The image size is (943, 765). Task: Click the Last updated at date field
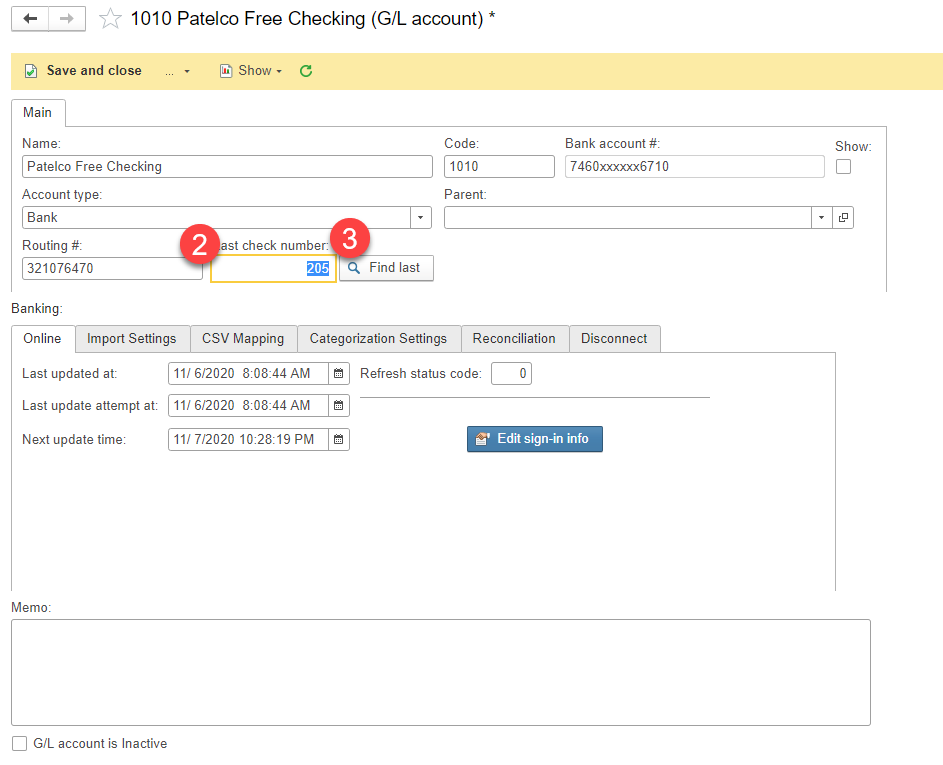(248, 373)
